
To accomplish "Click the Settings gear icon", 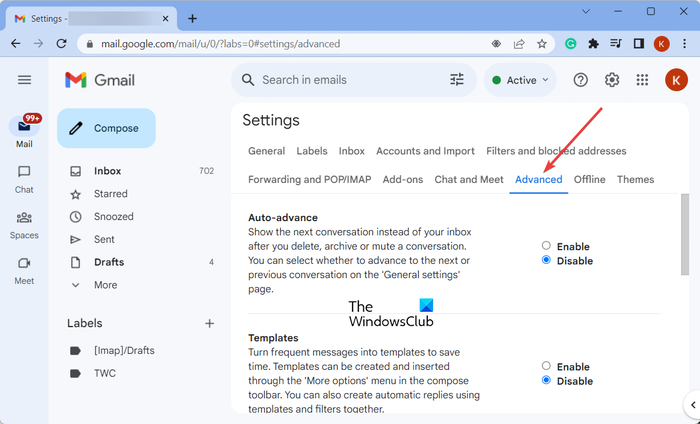I will coord(612,80).
